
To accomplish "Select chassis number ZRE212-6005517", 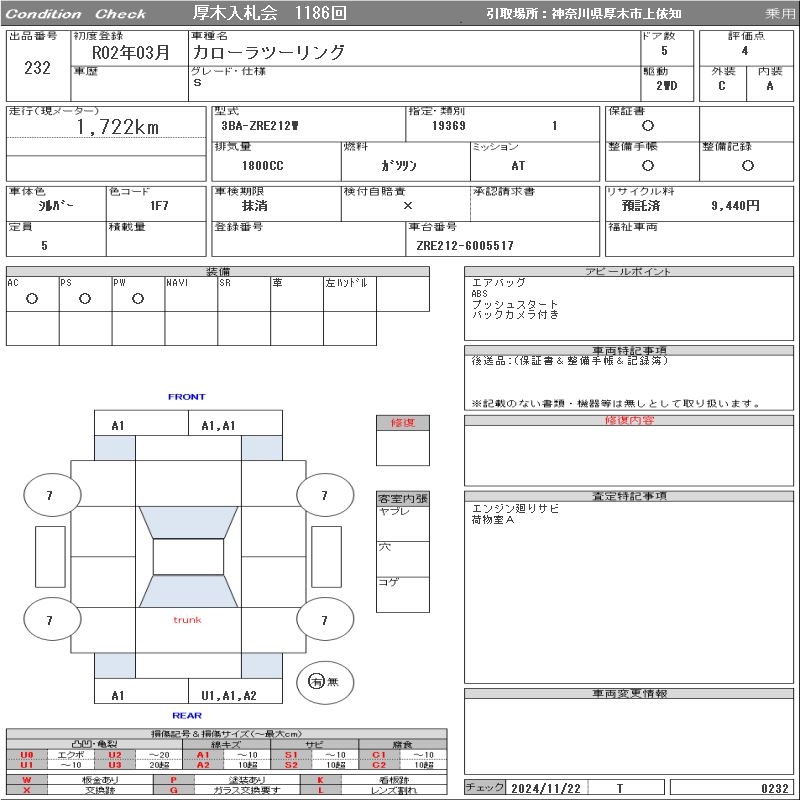I will pos(465,245).
